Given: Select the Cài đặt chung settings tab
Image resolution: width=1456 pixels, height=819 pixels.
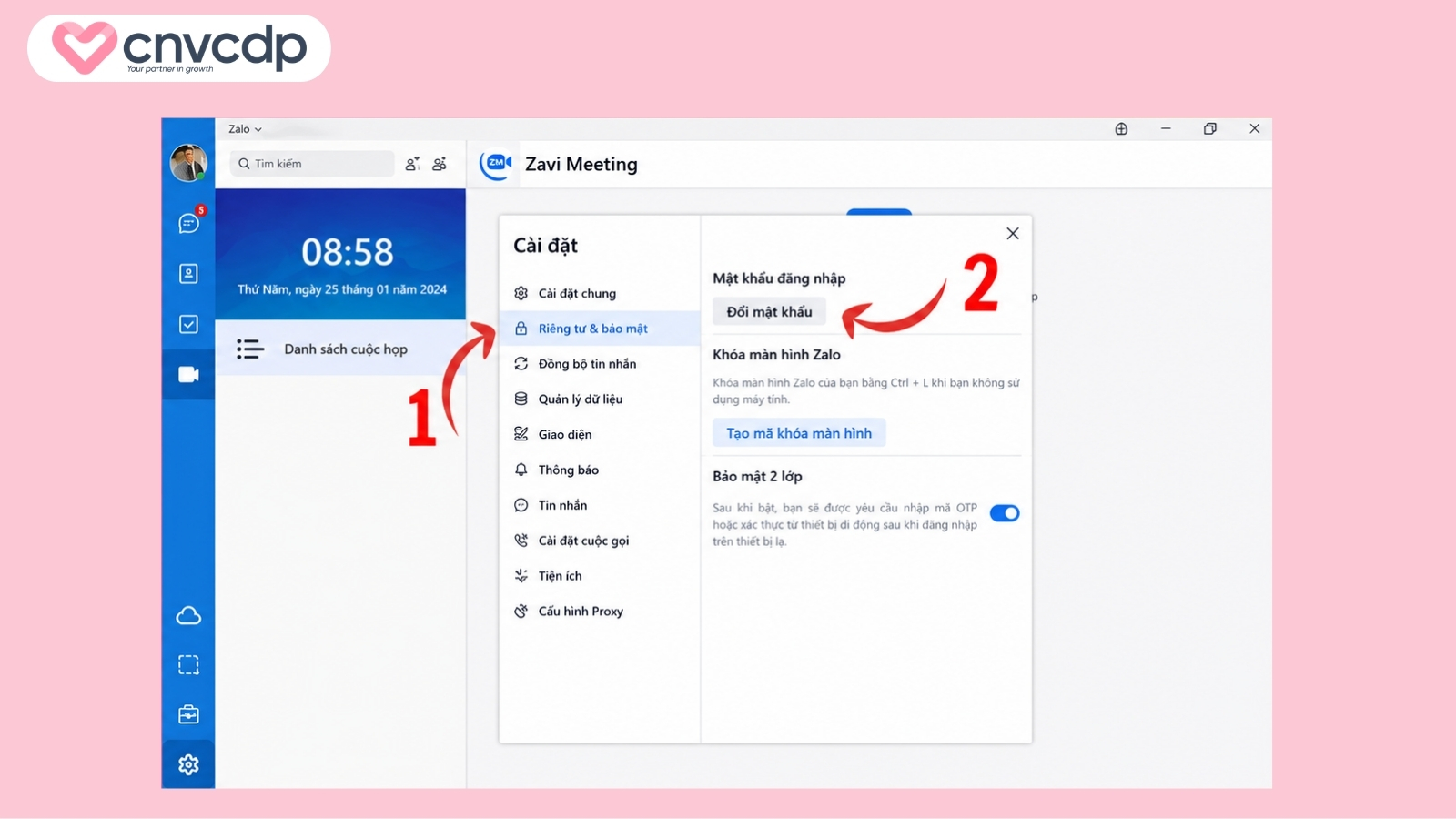Looking at the screenshot, I should [600, 293].
